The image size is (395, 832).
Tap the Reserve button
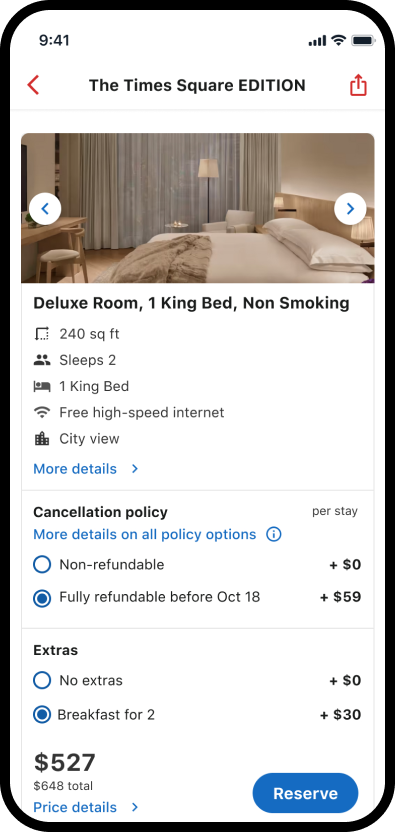click(x=305, y=793)
